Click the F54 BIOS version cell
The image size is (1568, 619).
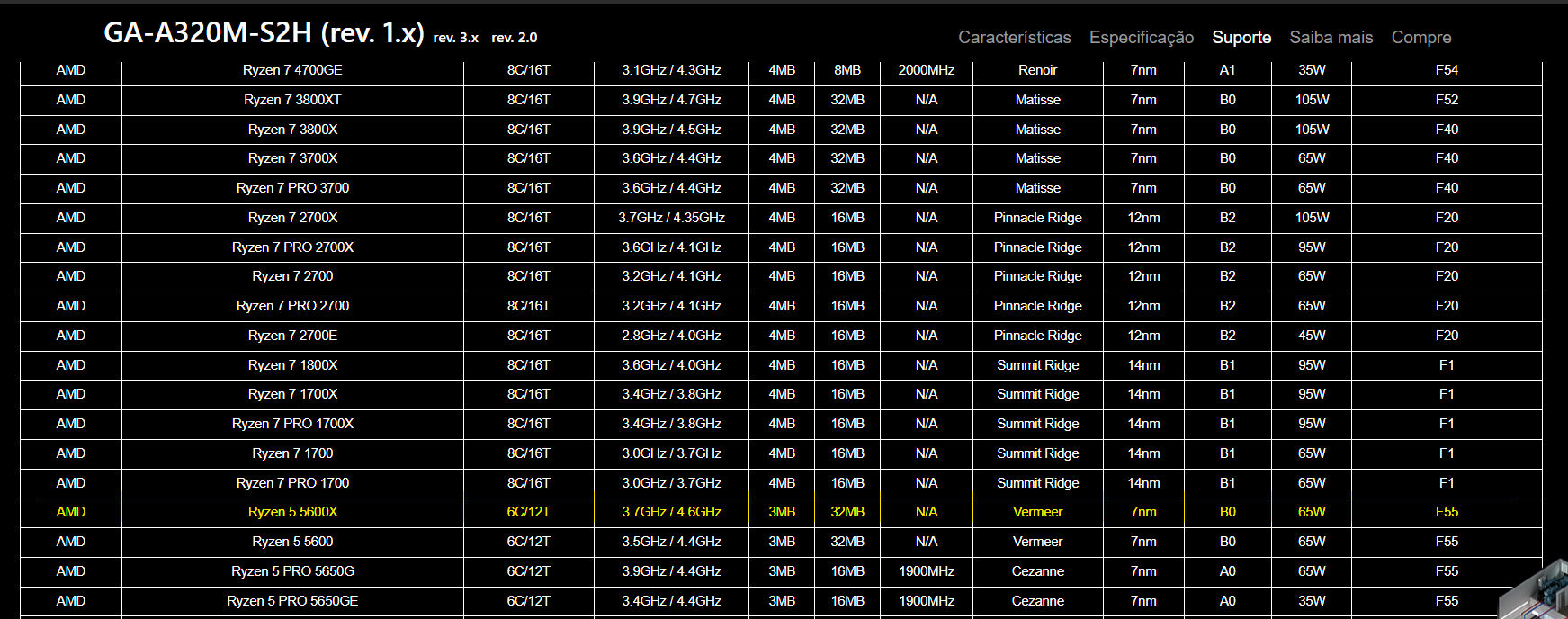coord(1447,70)
